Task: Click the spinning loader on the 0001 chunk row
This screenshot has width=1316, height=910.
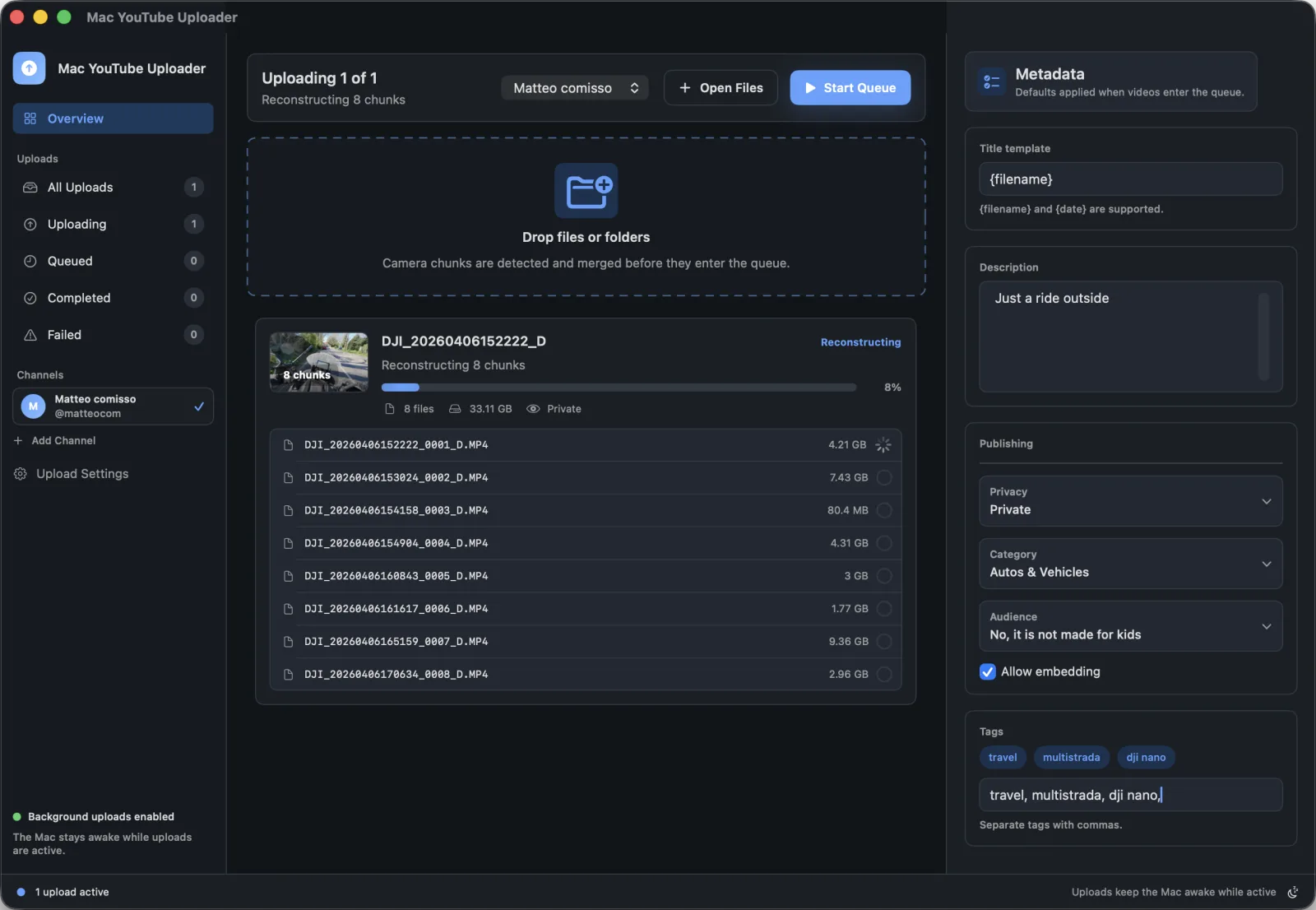Action: point(883,445)
